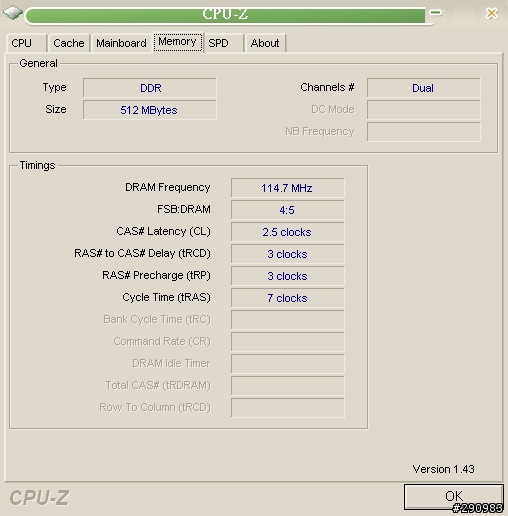Click the empty NB Frequency field

424,132
